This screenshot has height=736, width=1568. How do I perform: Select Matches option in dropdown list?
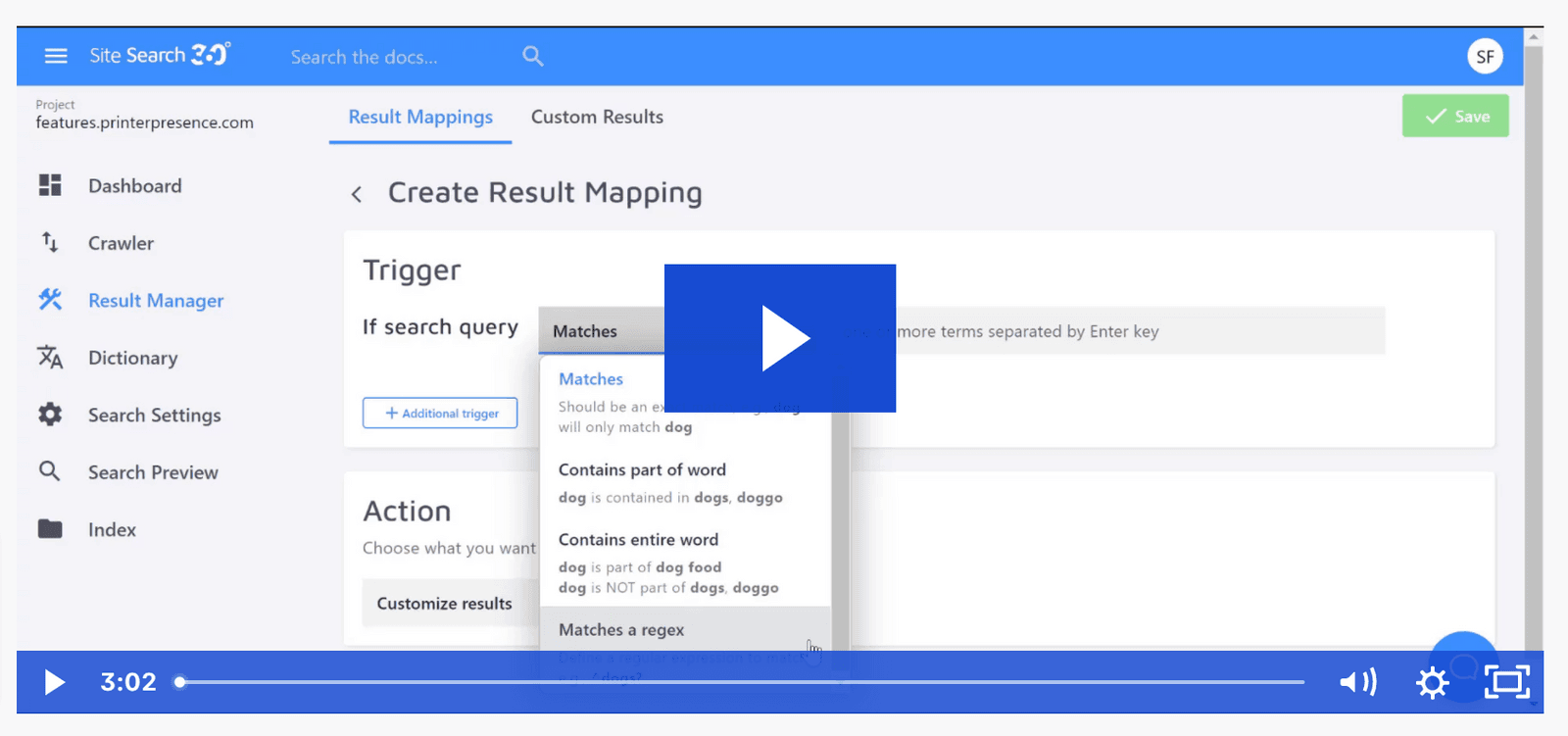(x=685, y=402)
